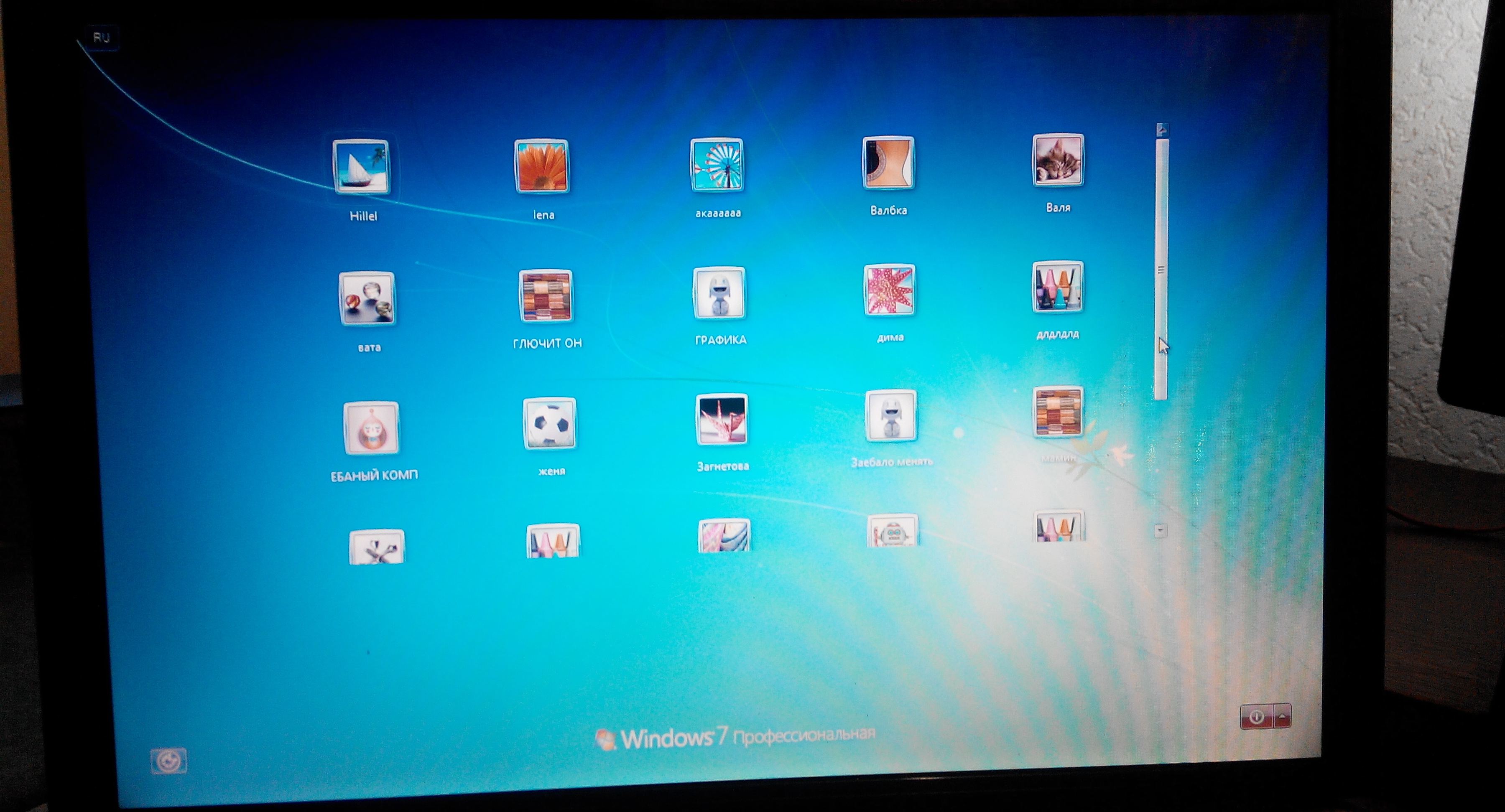Click the scrollbar up arrow
The image size is (1505, 812).
(1161, 130)
